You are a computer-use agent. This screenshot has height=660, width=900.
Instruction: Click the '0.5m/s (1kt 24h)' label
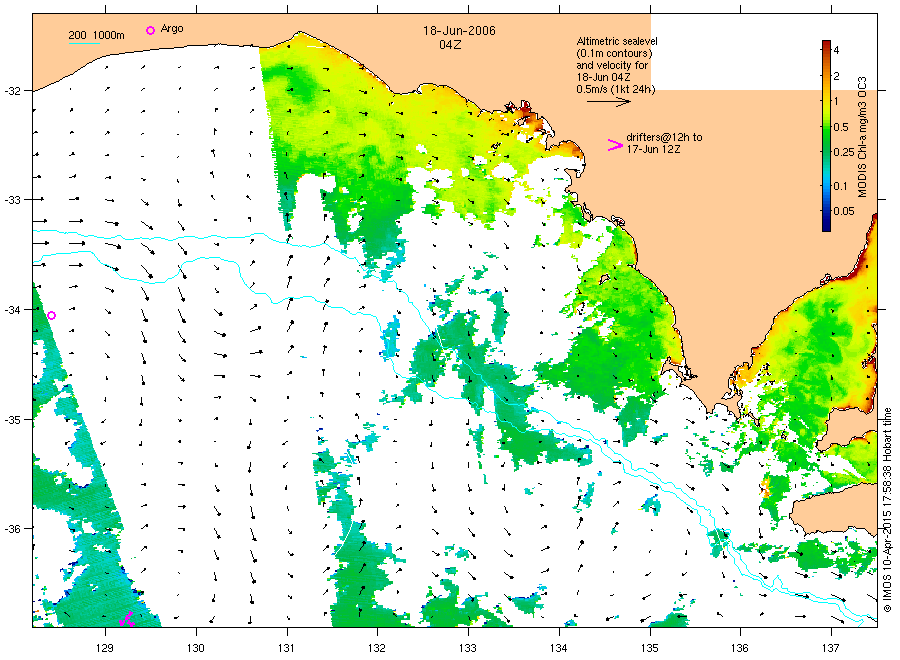pos(615,89)
